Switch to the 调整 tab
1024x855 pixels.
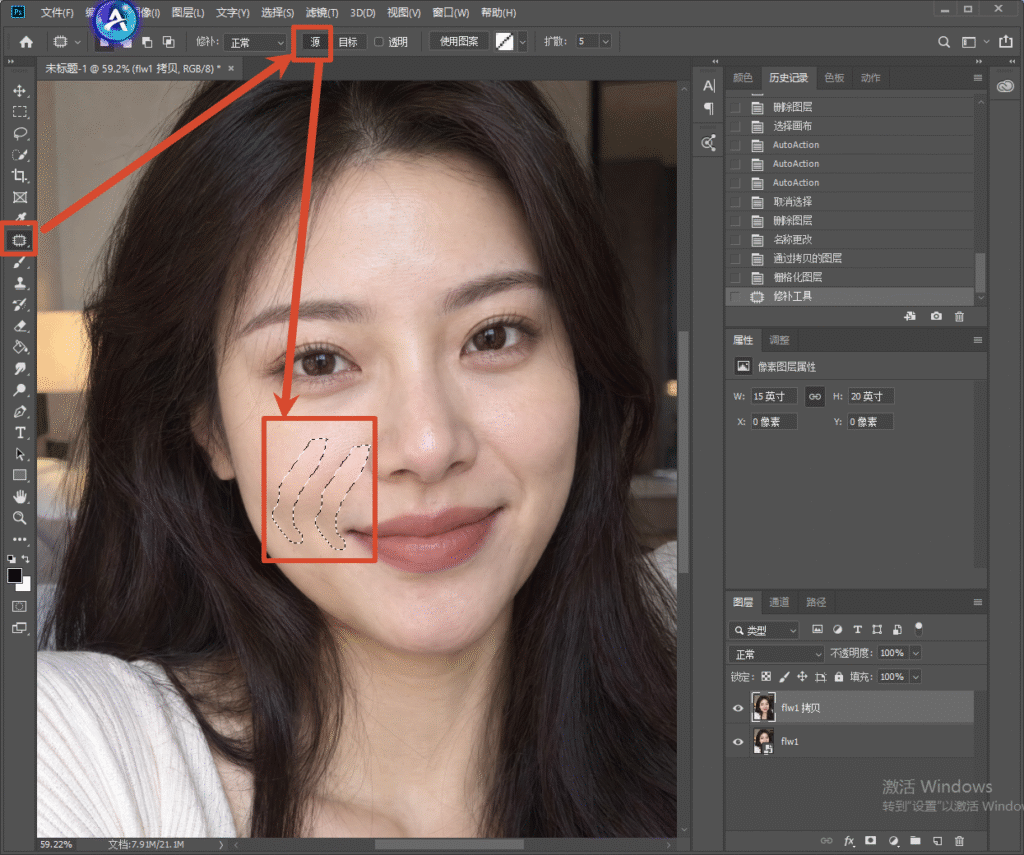click(x=779, y=340)
